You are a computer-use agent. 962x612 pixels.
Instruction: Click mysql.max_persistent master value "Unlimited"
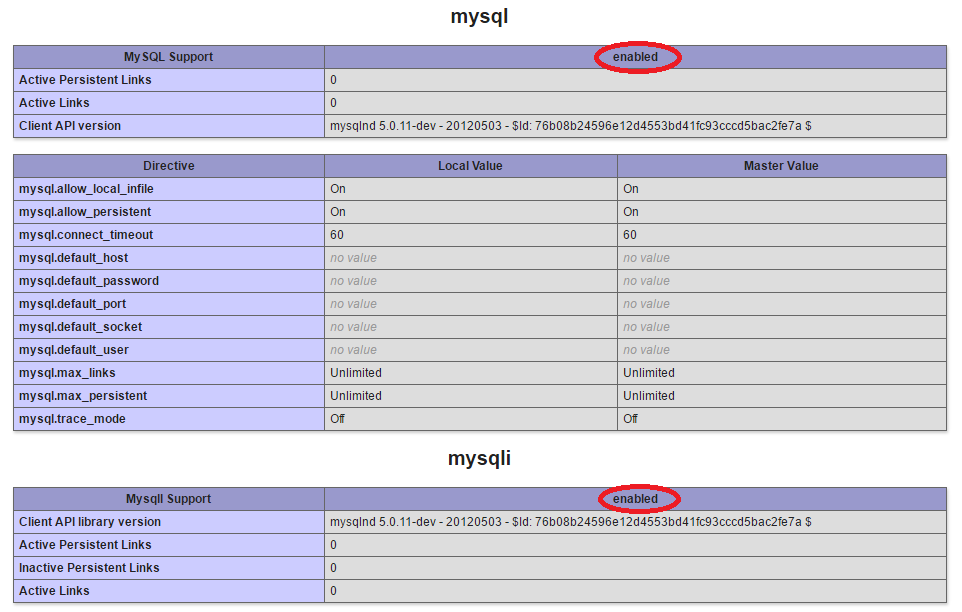click(649, 396)
